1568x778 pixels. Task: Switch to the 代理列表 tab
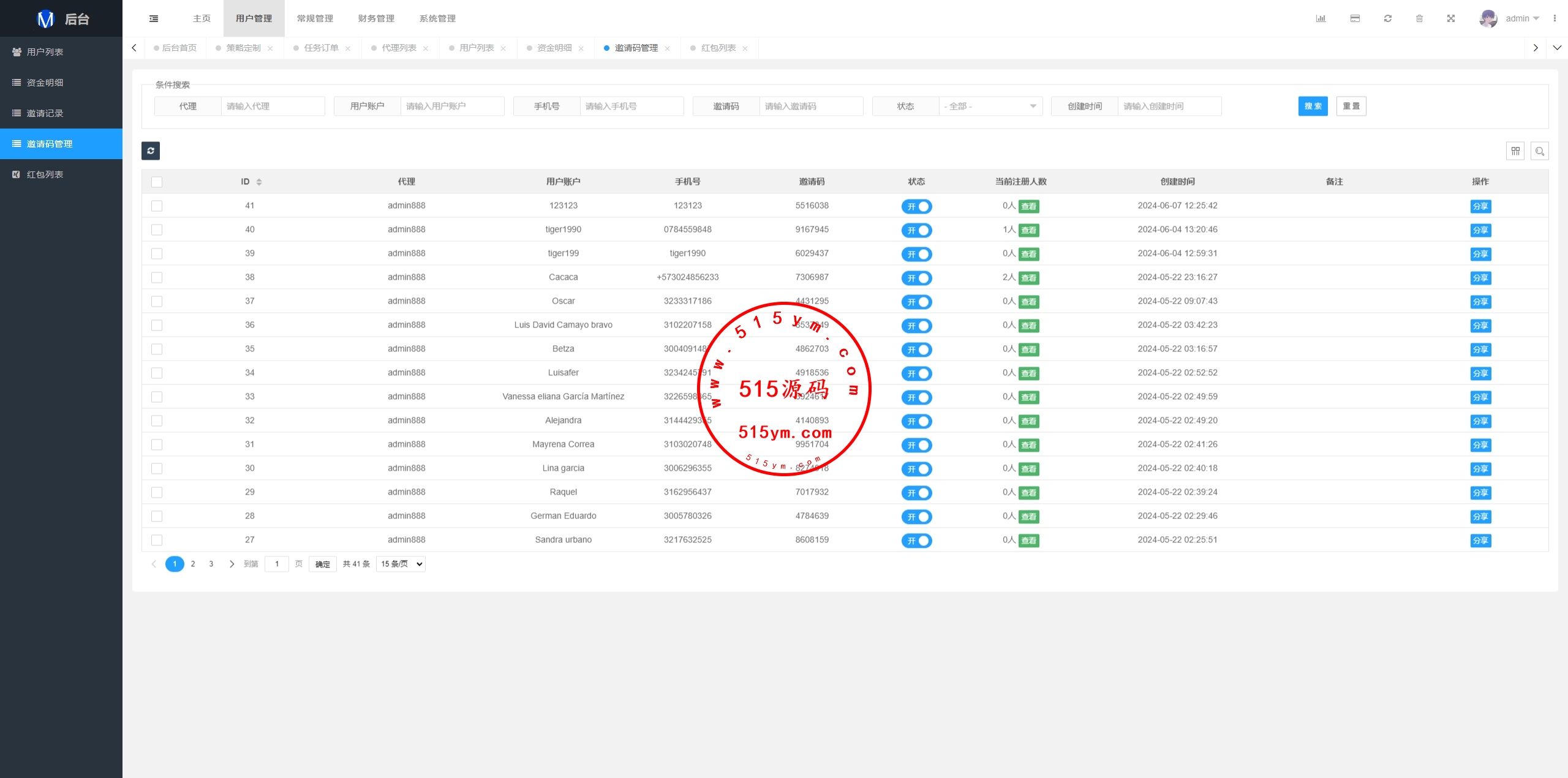pos(398,48)
